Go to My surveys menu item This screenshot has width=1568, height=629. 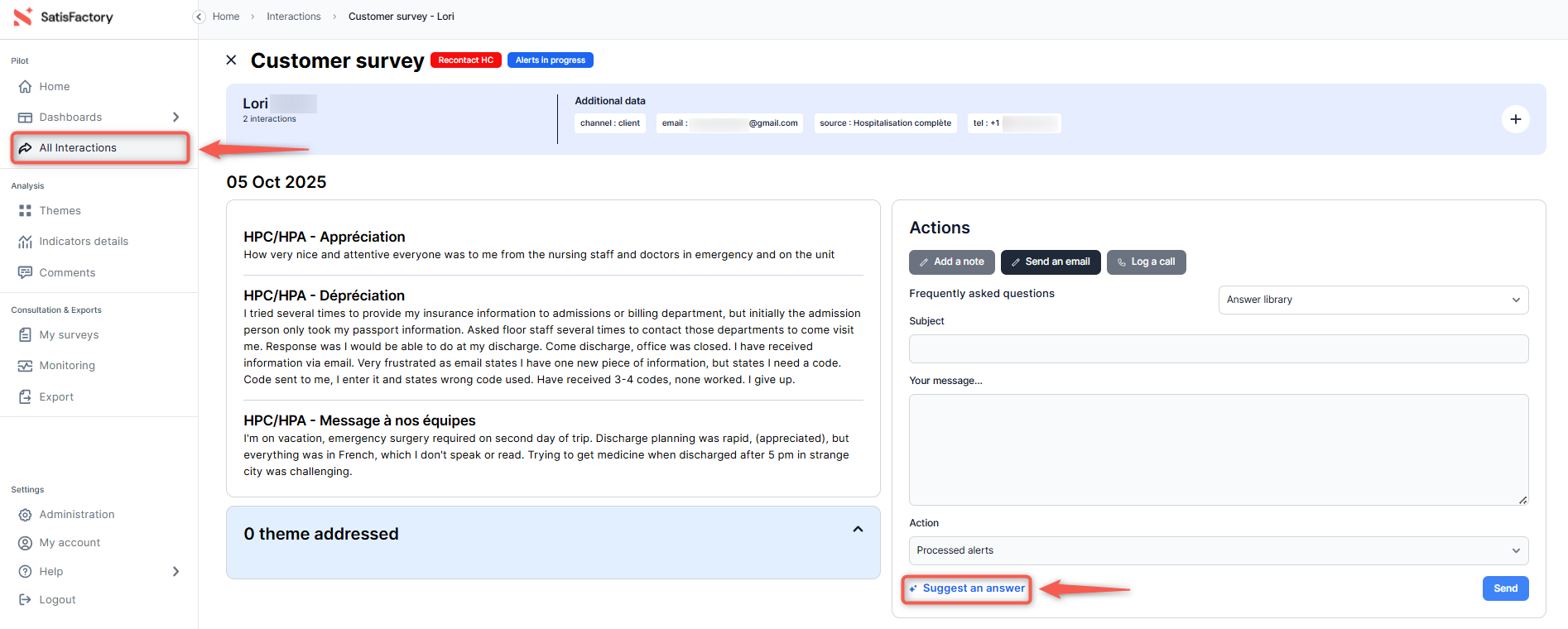[69, 335]
